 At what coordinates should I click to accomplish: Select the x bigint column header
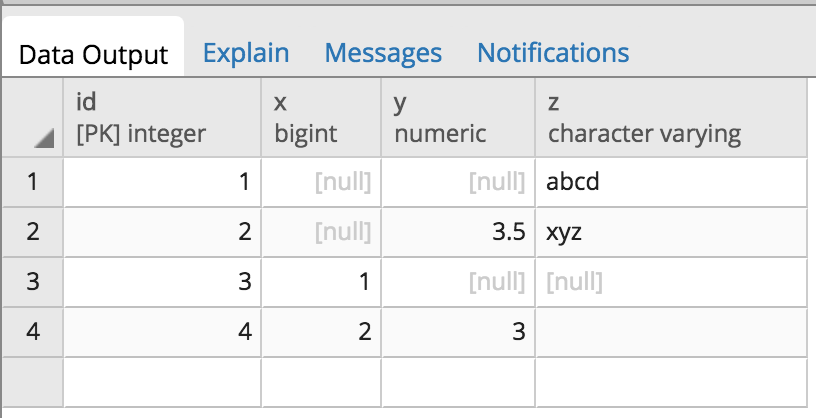click(321, 118)
